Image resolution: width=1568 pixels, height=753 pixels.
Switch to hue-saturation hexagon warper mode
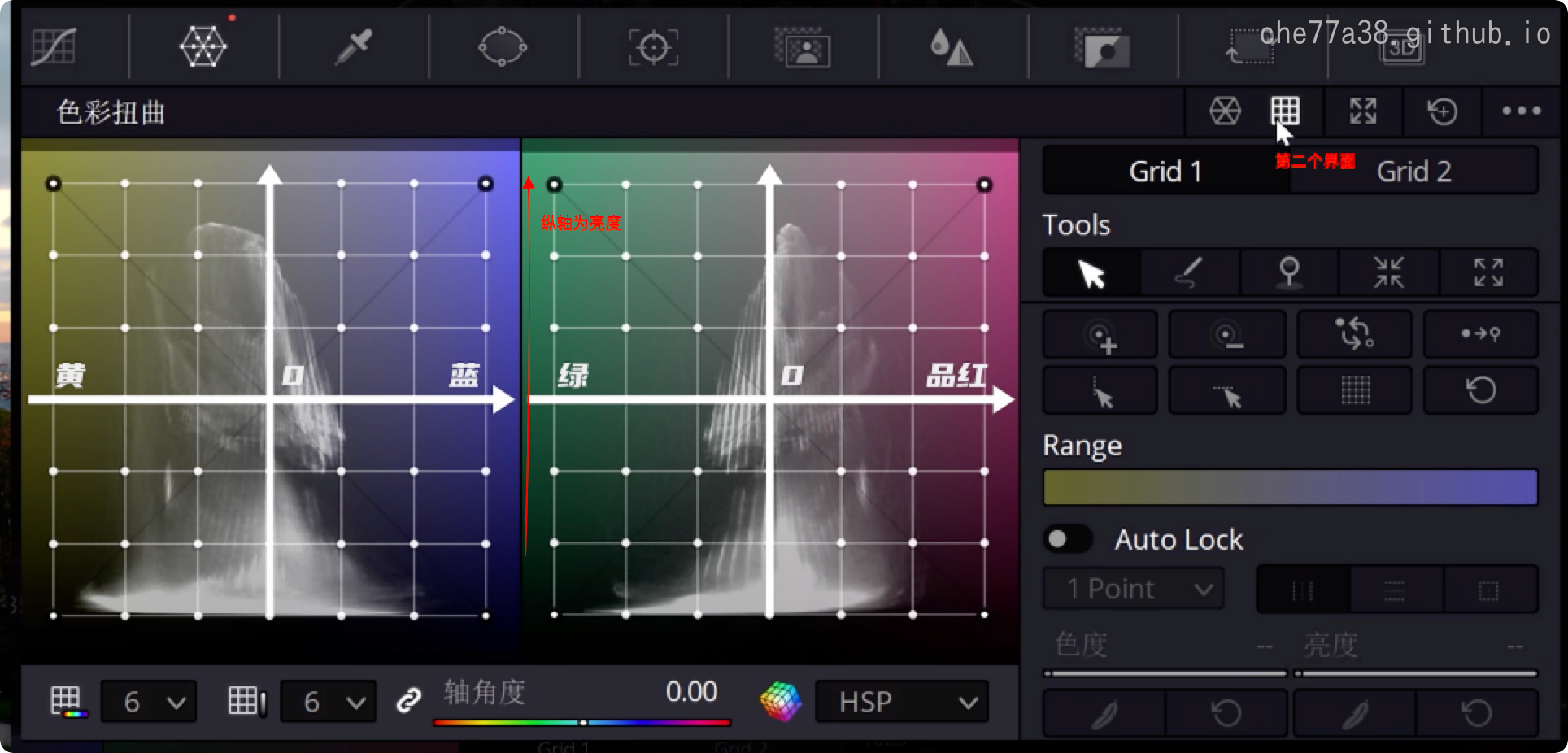pos(1225,111)
